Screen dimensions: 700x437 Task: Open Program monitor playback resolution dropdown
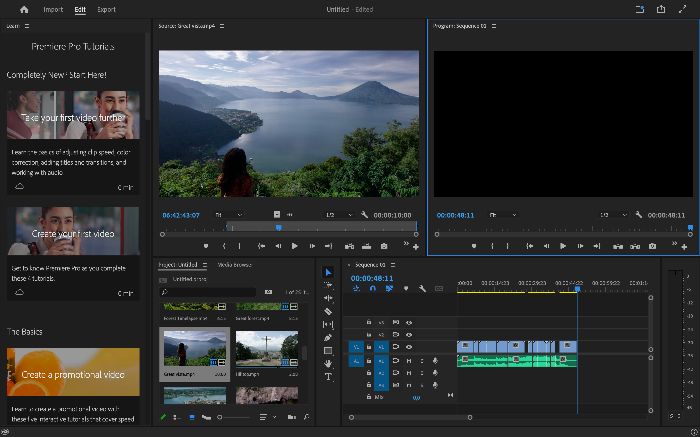[x=613, y=215]
